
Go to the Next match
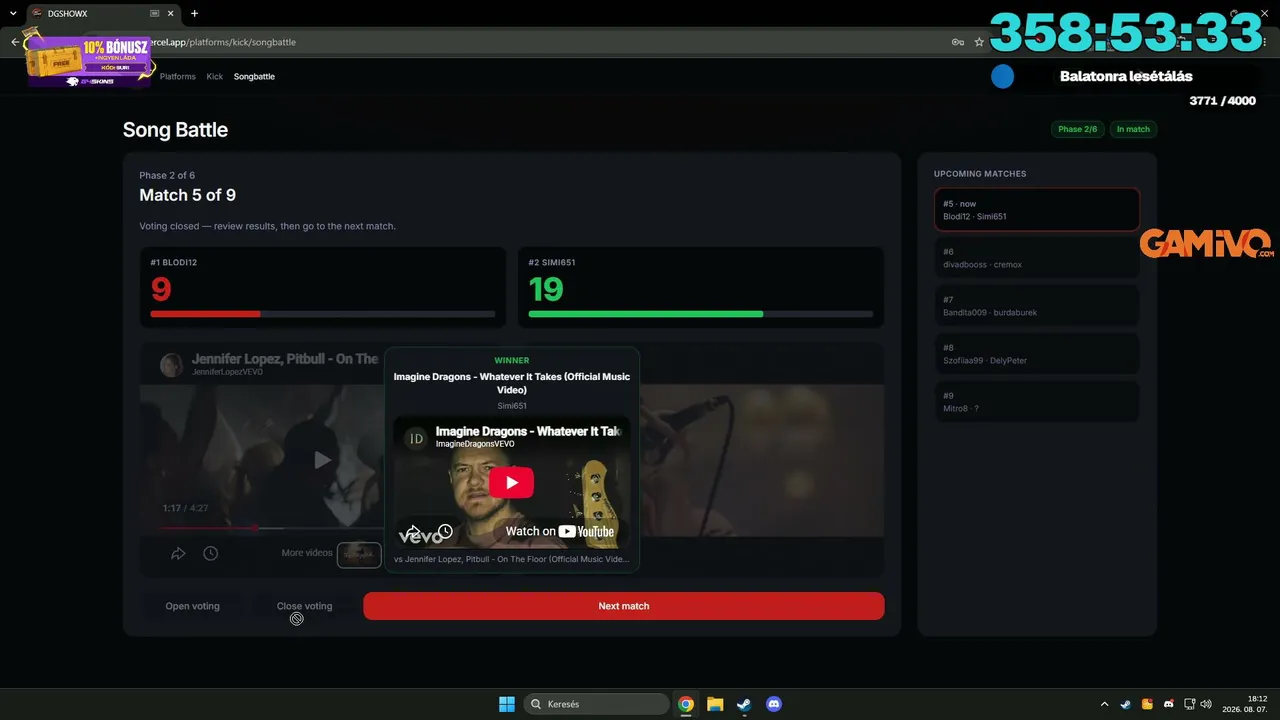(x=624, y=606)
